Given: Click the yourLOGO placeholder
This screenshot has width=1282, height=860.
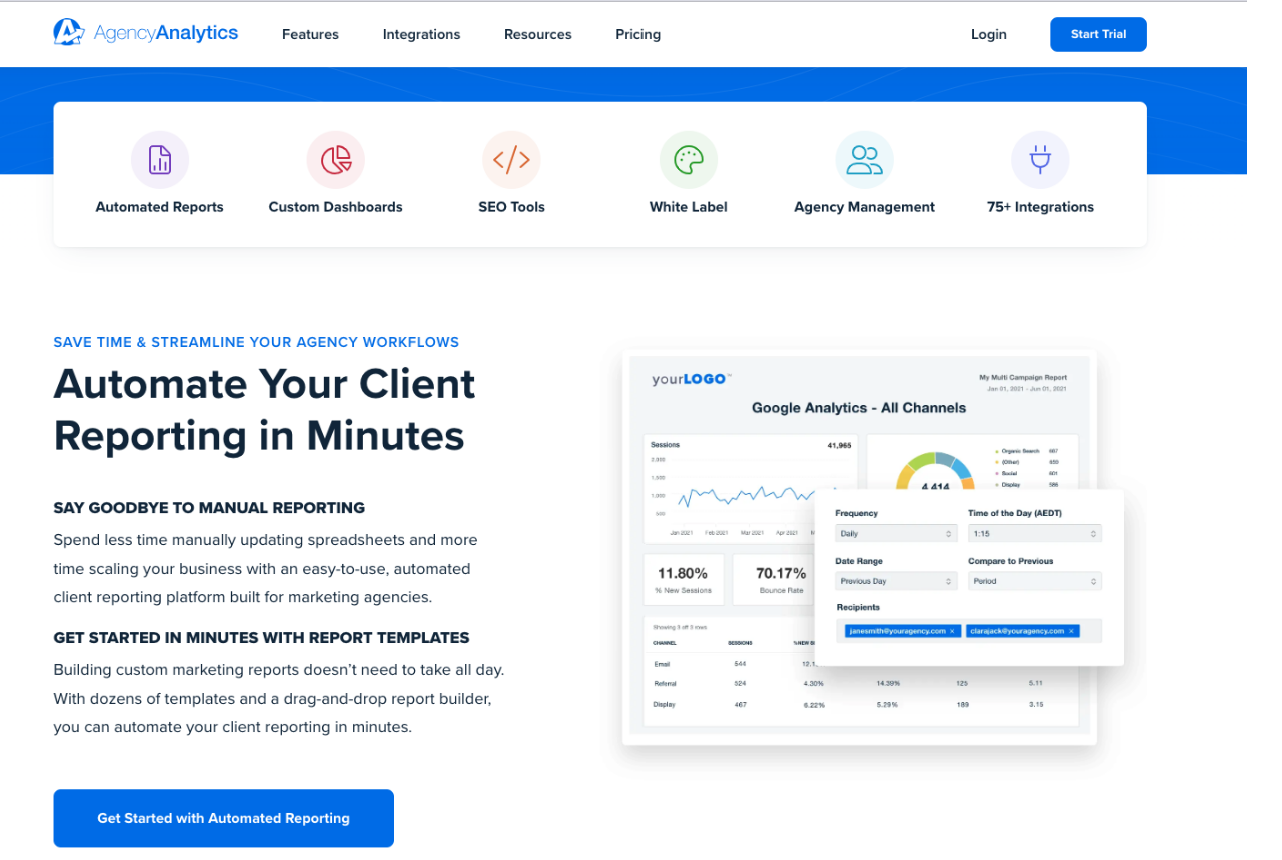Looking at the screenshot, I should pos(692,379).
